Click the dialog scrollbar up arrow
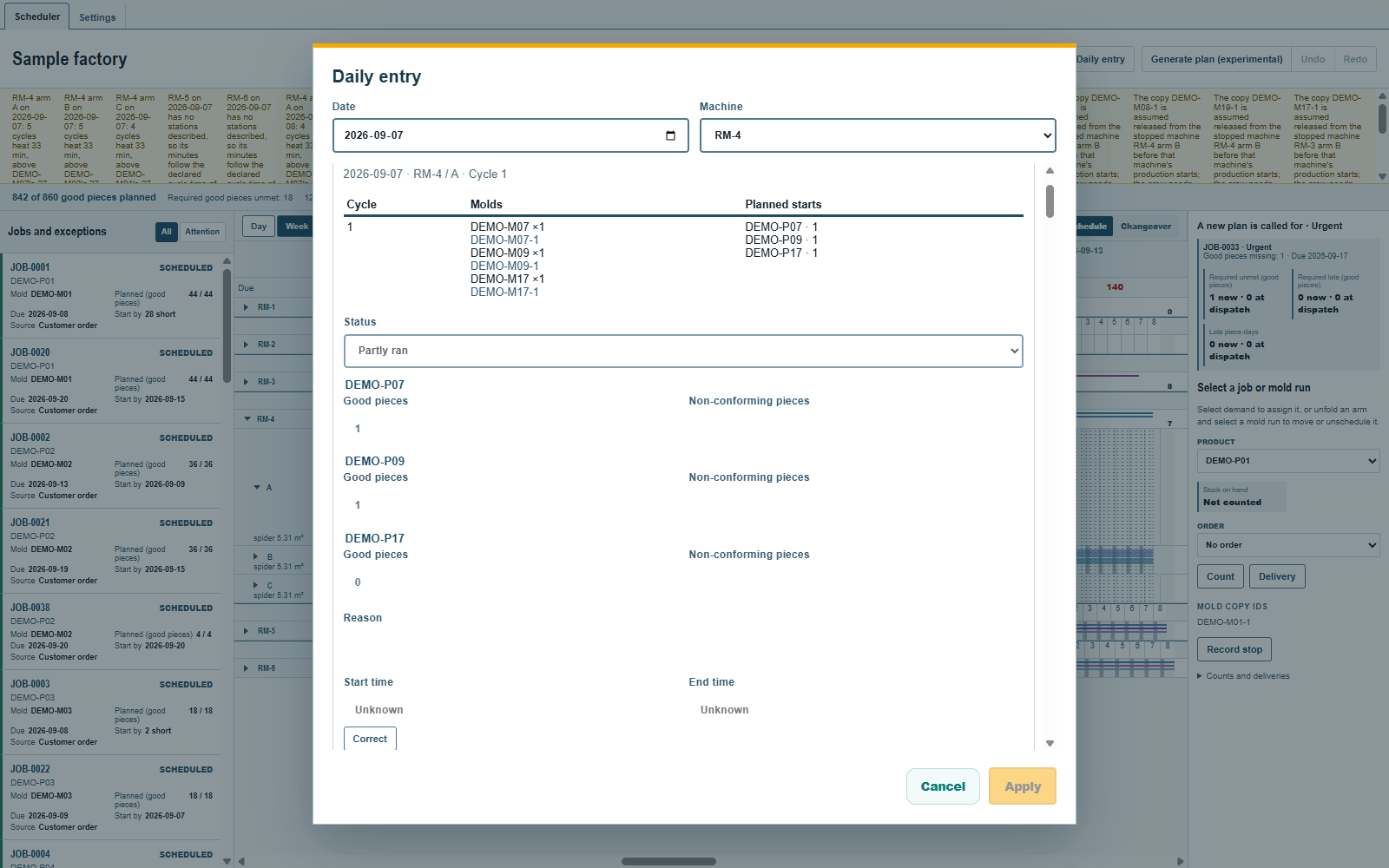Image resolution: width=1389 pixels, height=868 pixels. [x=1050, y=171]
